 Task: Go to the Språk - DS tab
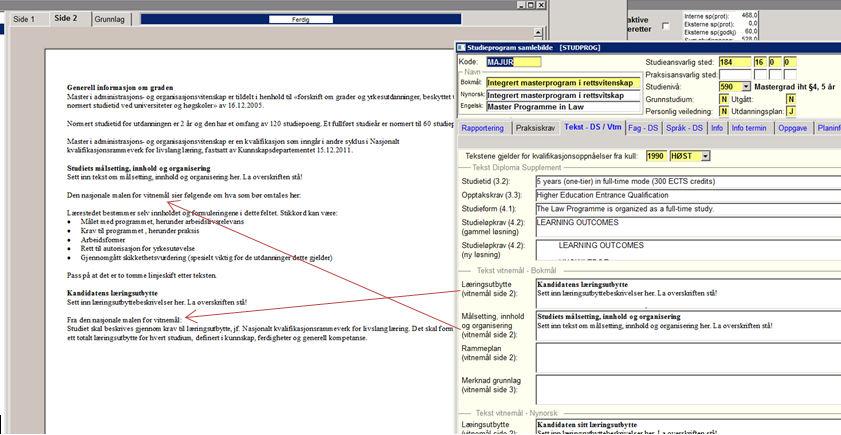point(686,128)
